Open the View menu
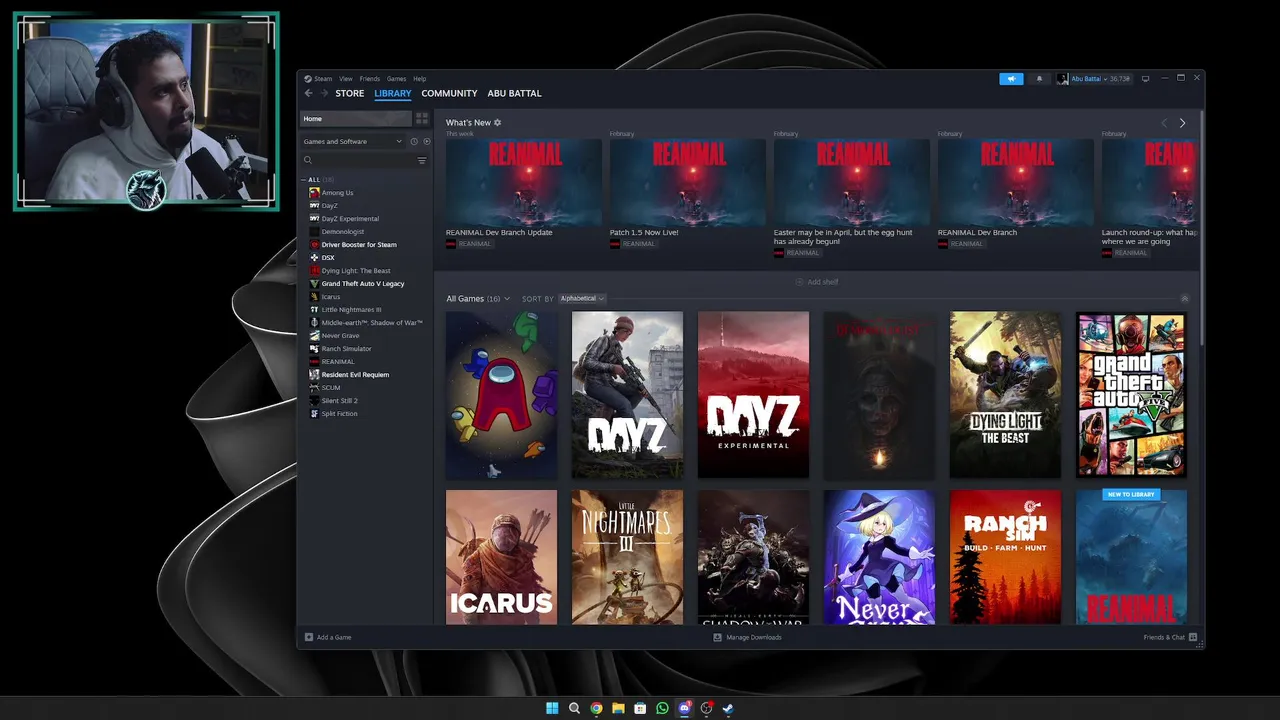Screen dimensions: 1280x720 click(345, 79)
